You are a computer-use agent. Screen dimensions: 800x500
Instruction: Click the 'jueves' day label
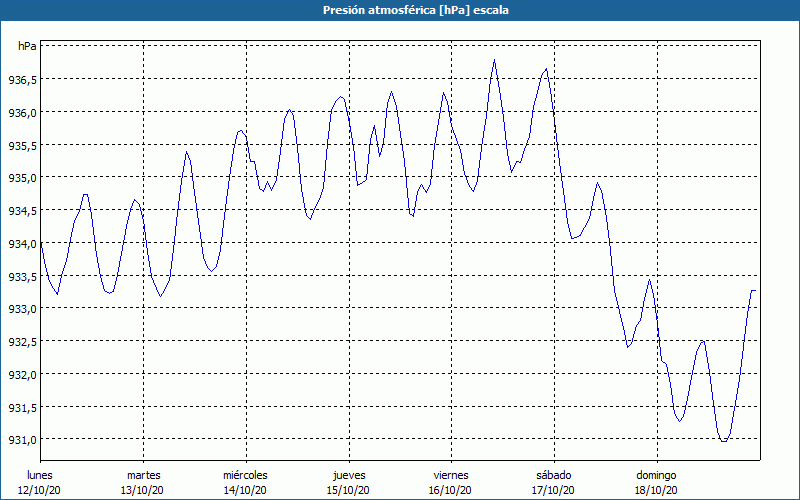coord(349,475)
